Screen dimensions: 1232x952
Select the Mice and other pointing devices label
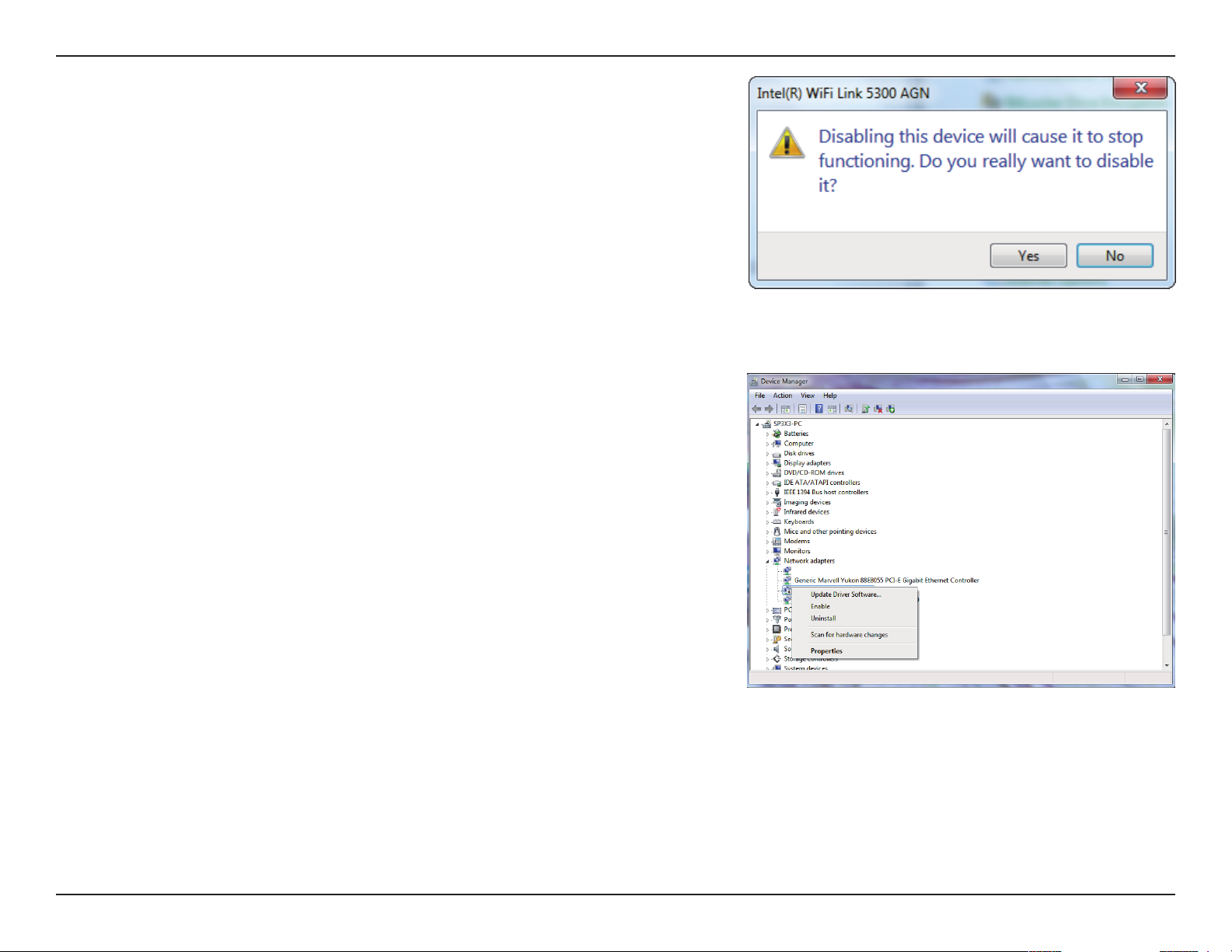830,532
